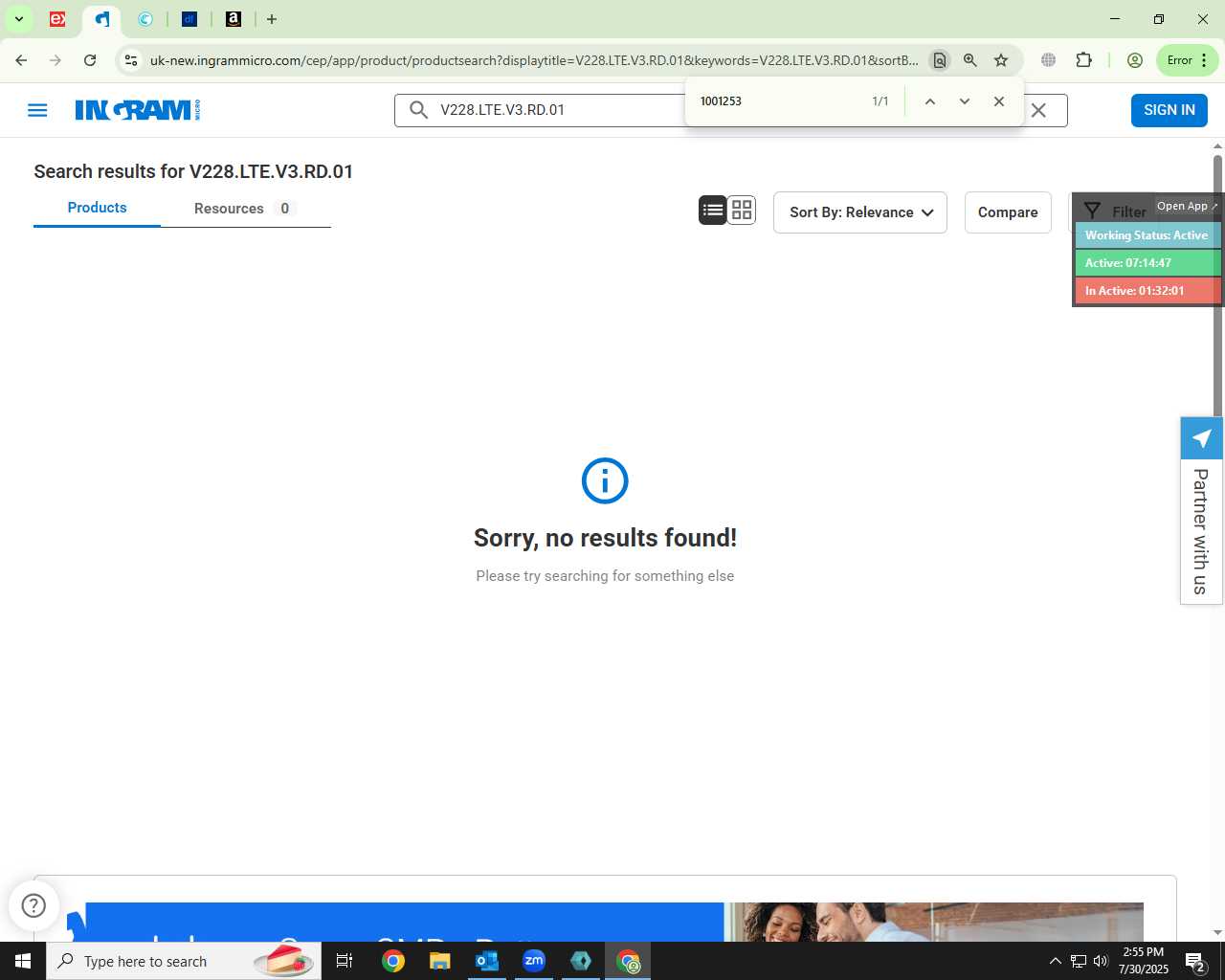Open the help question mark button
This screenshot has height=980, width=1225.
(33, 905)
